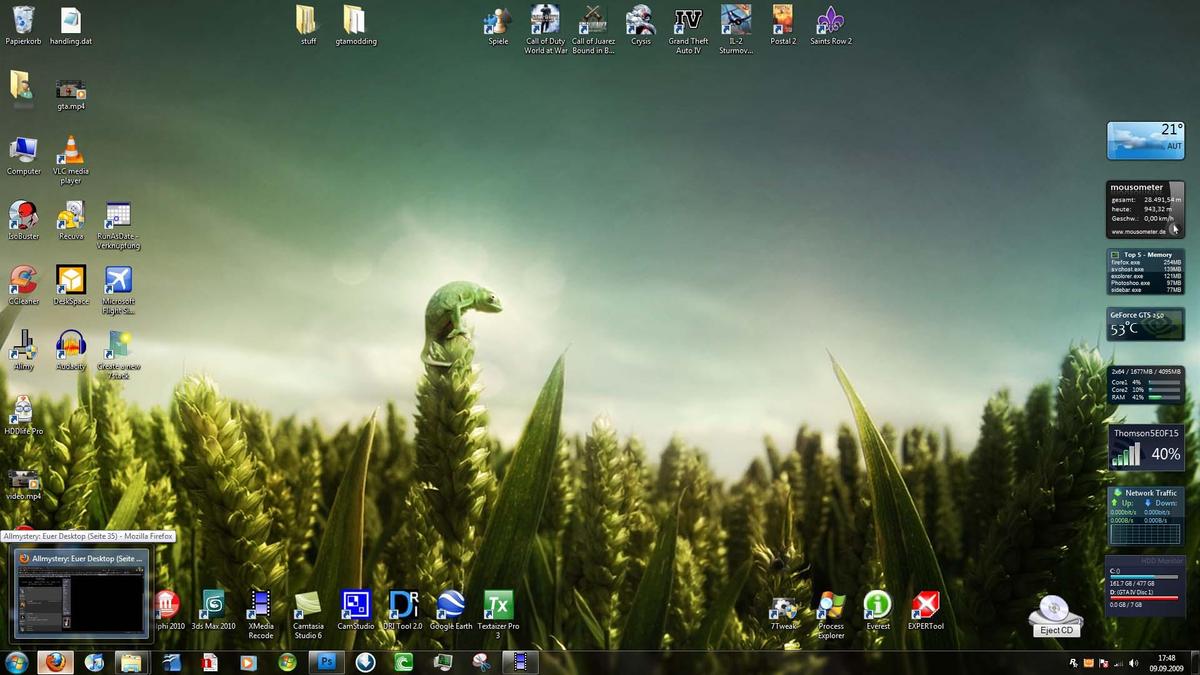The image size is (1200, 675).
Task: Switch to Firefox in the taskbar
Action: pos(55,662)
